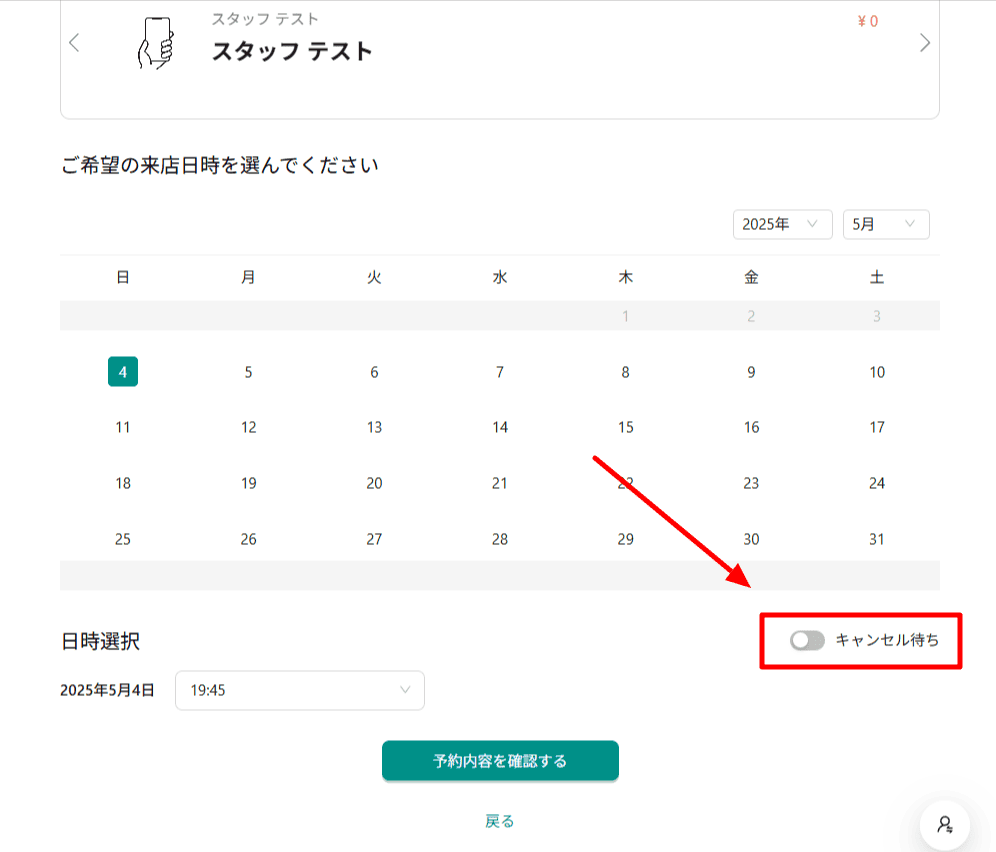Viewport: 996px width, 852px height.
Task: Click 予約内容を確認する button
Action: (x=500, y=761)
